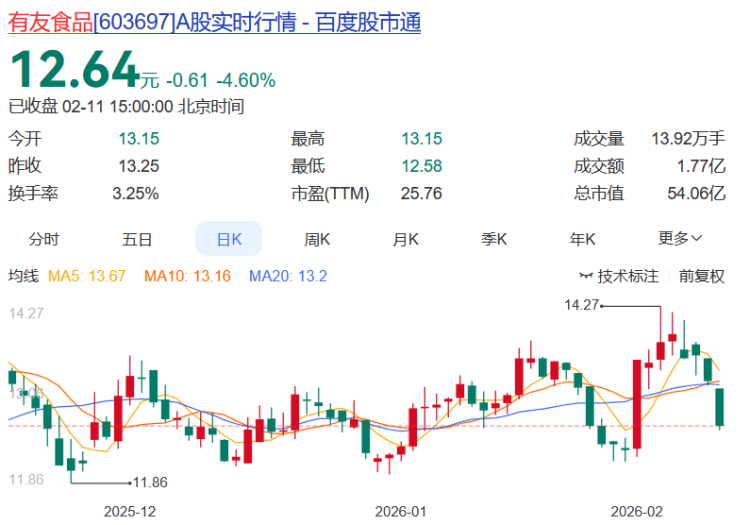Click the 换手率 value 3.25%
The height and width of the screenshot is (525, 750).
(135, 194)
